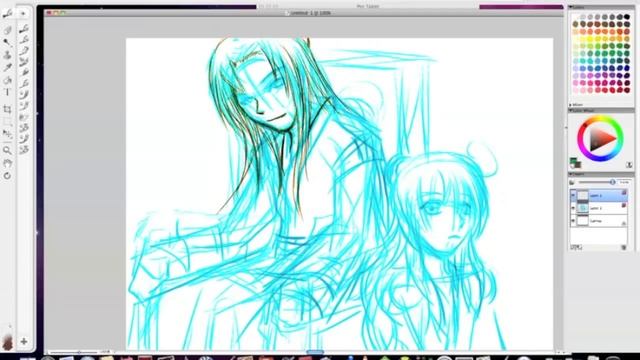This screenshot has height=360, width=640.
Task: Open the brush selector dropdown atop brush column
Action: point(23,14)
